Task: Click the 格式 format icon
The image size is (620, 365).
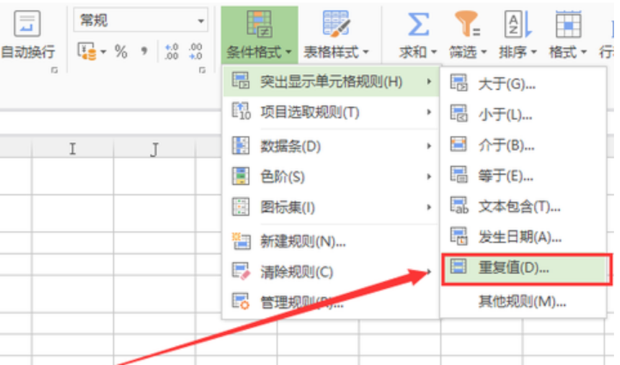Action: click(x=568, y=24)
